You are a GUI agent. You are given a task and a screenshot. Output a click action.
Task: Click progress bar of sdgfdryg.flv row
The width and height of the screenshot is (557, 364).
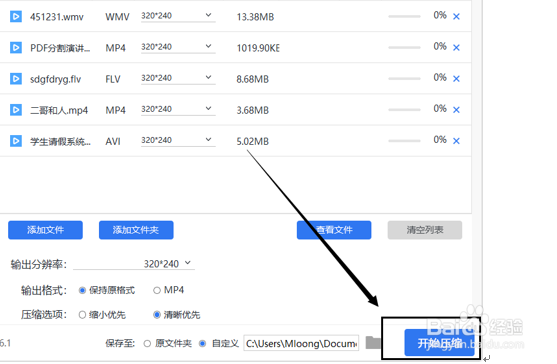coord(404,78)
